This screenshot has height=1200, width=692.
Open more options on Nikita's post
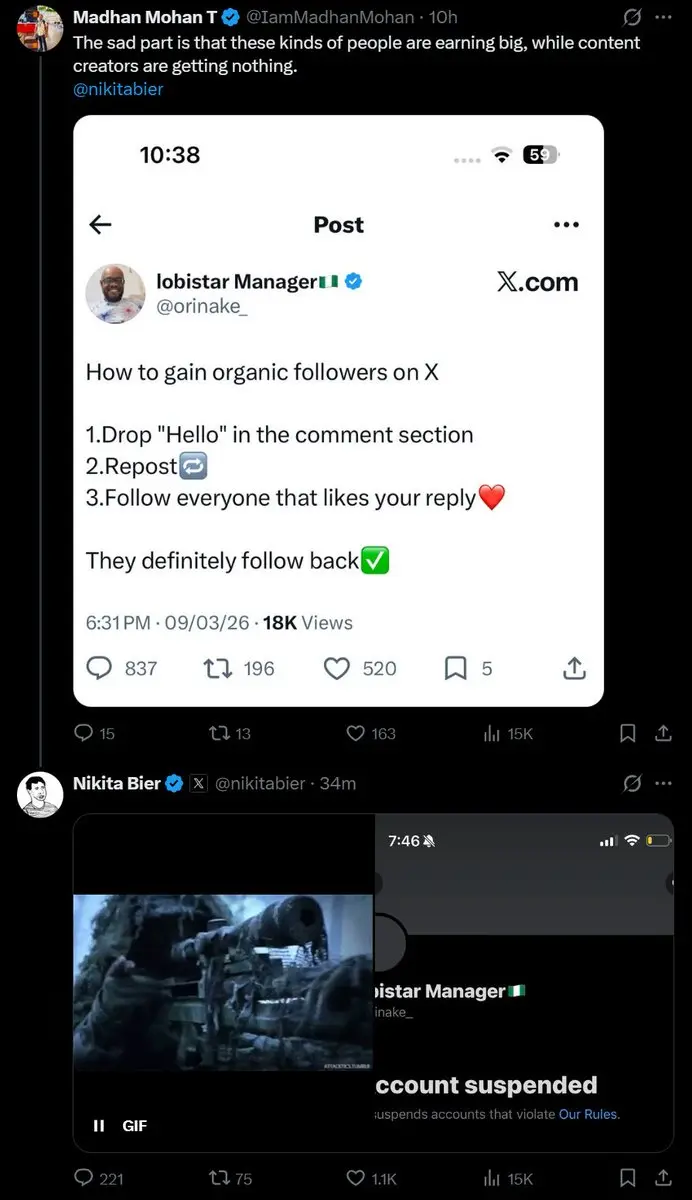tap(663, 784)
